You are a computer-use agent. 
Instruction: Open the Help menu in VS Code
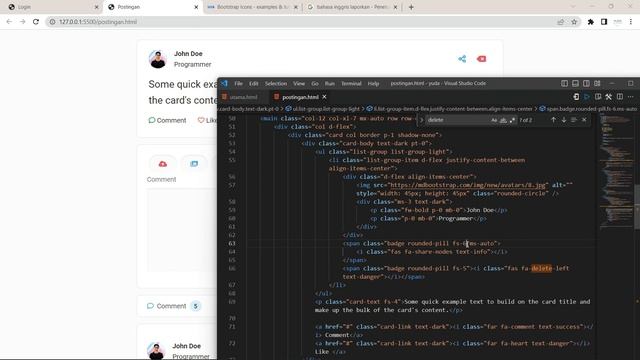[373, 83]
